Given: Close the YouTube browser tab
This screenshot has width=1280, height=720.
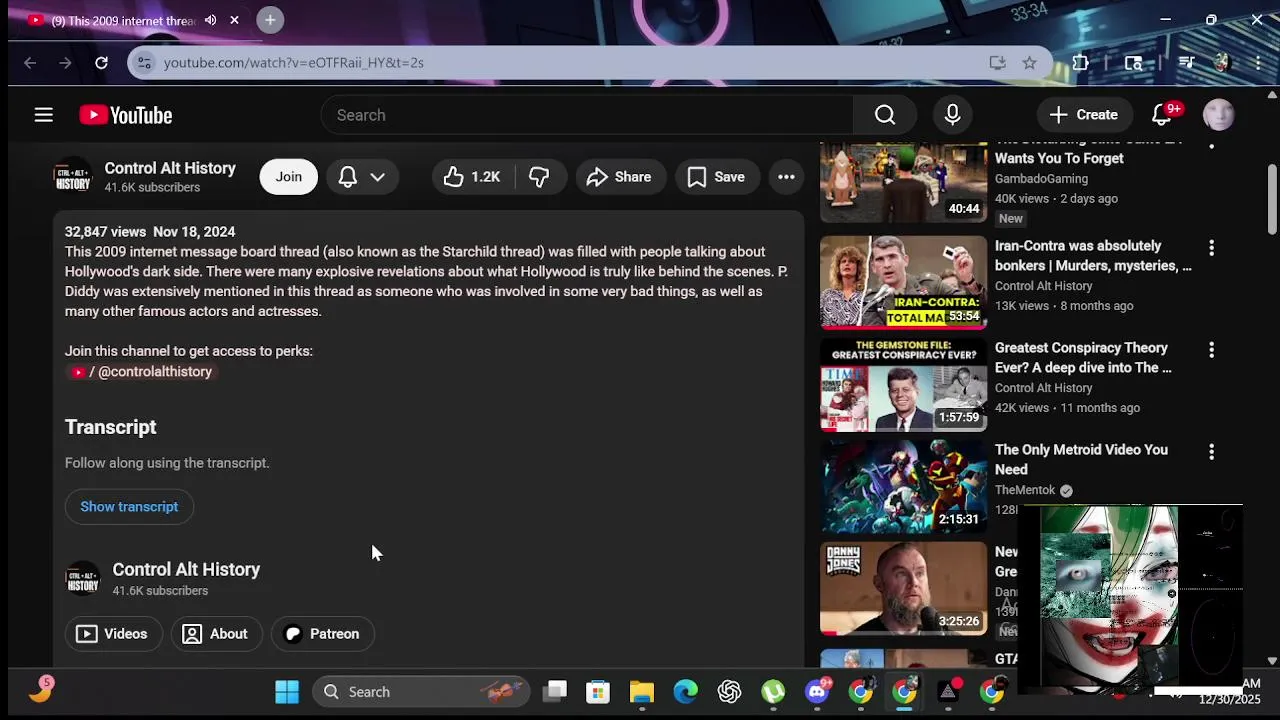Looking at the screenshot, I should coord(234,20).
